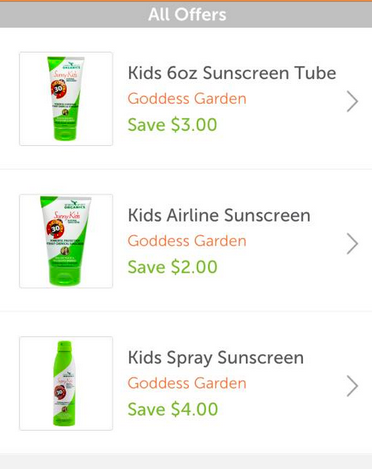The width and height of the screenshot is (372, 469).
Task: Click the green cap of the spray can
Action: pyautogui.click(x=64, y=348)
